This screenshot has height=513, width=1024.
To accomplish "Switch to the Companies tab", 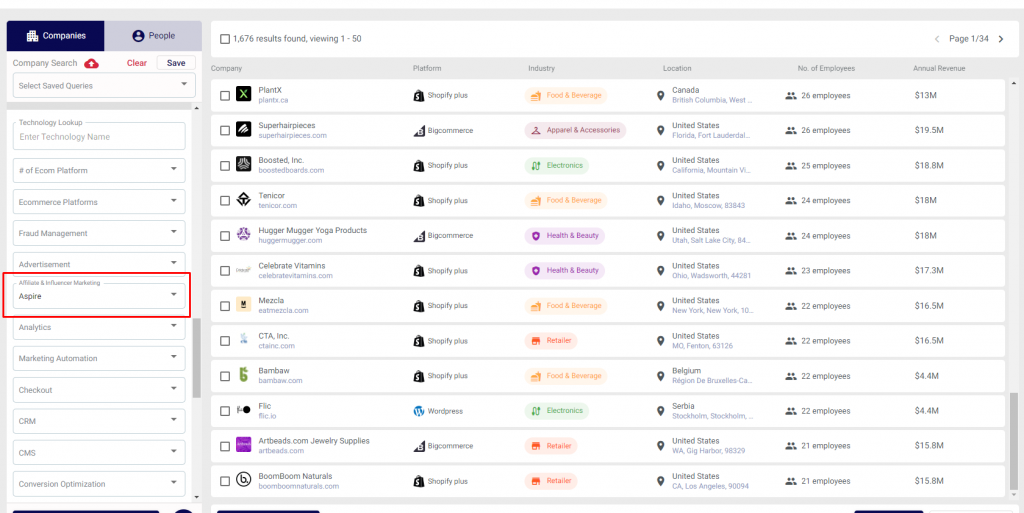I will 56,36.
